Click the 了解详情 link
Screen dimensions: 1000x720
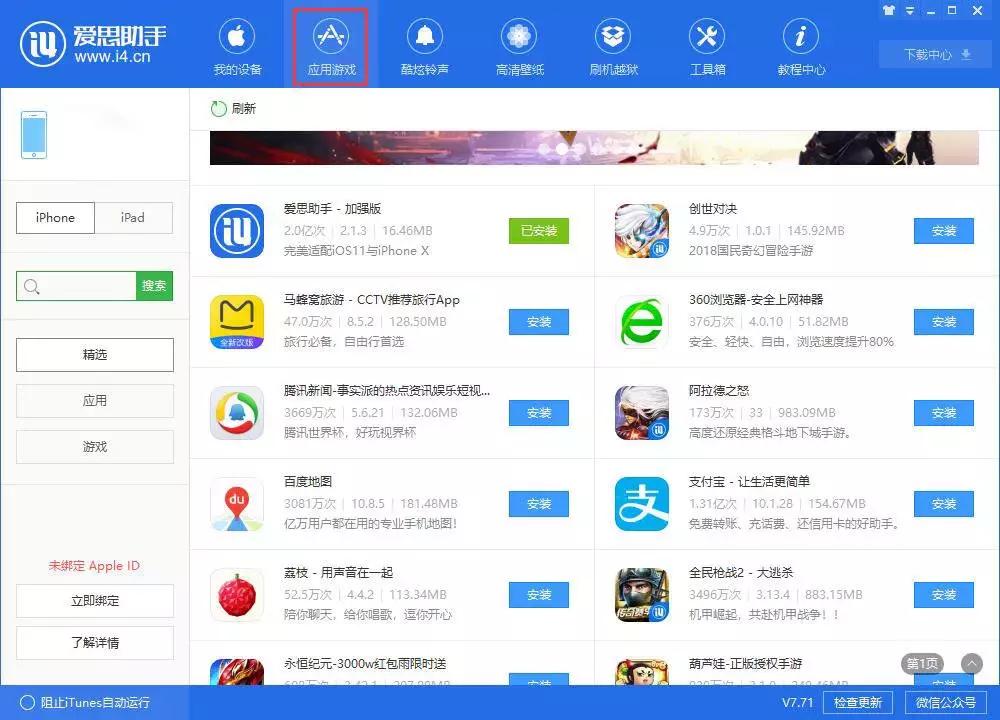coord(94,643)
